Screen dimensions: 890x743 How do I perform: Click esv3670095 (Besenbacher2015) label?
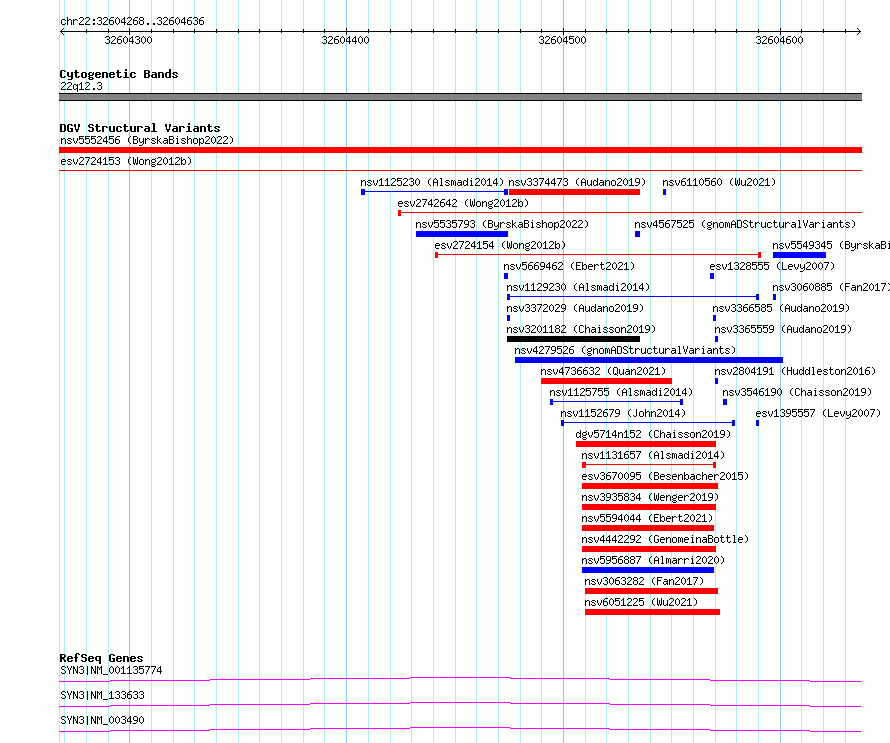665,476
